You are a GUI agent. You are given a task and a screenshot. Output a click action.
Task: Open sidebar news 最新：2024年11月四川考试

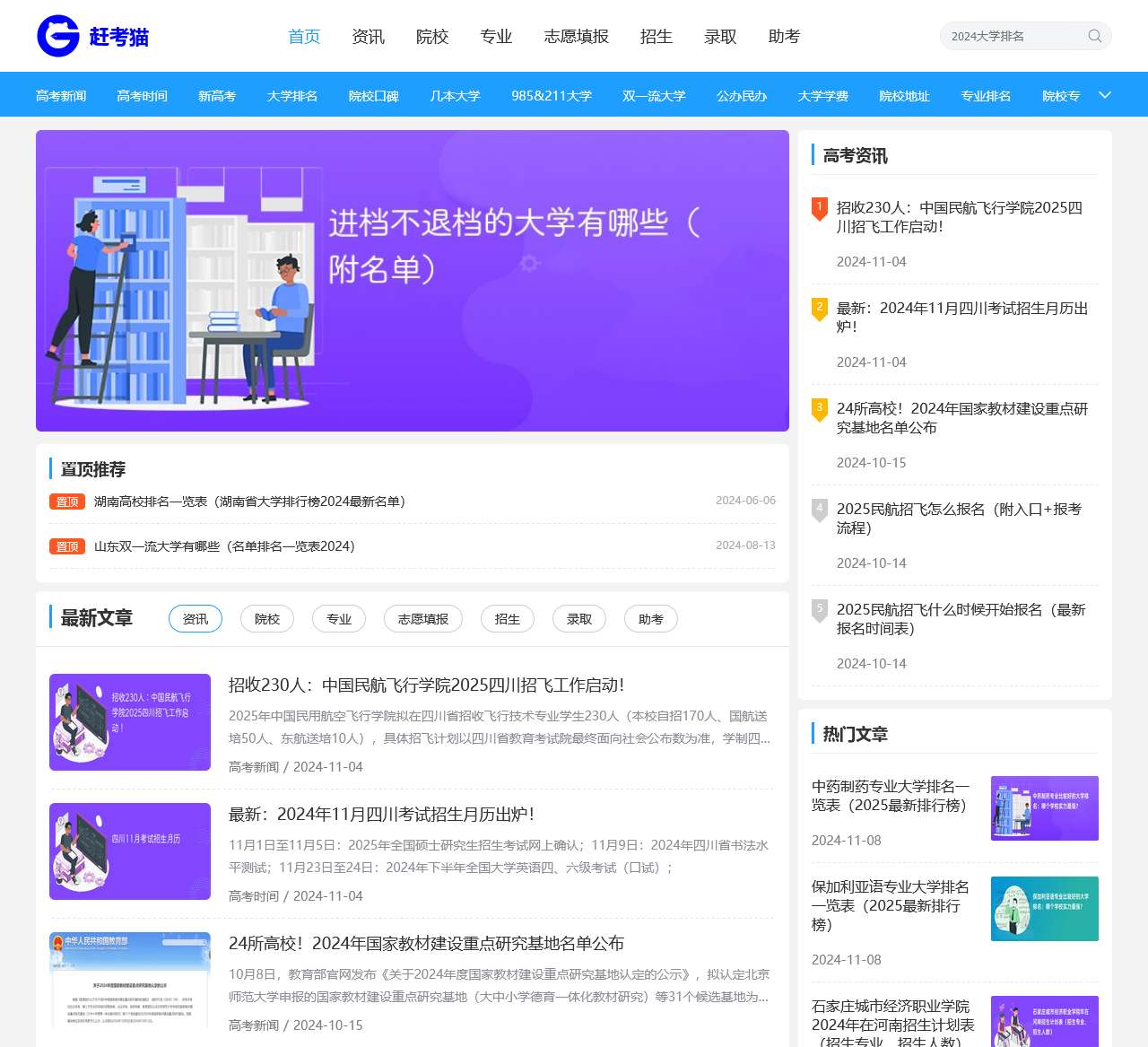point(962,318)
